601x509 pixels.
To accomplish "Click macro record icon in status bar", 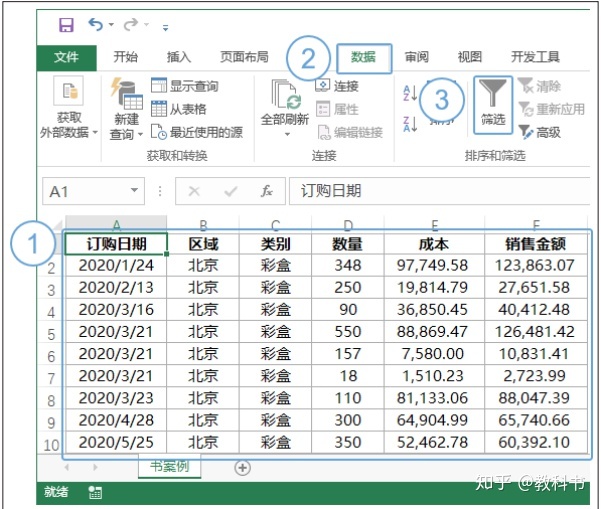I will pos(95,493).
